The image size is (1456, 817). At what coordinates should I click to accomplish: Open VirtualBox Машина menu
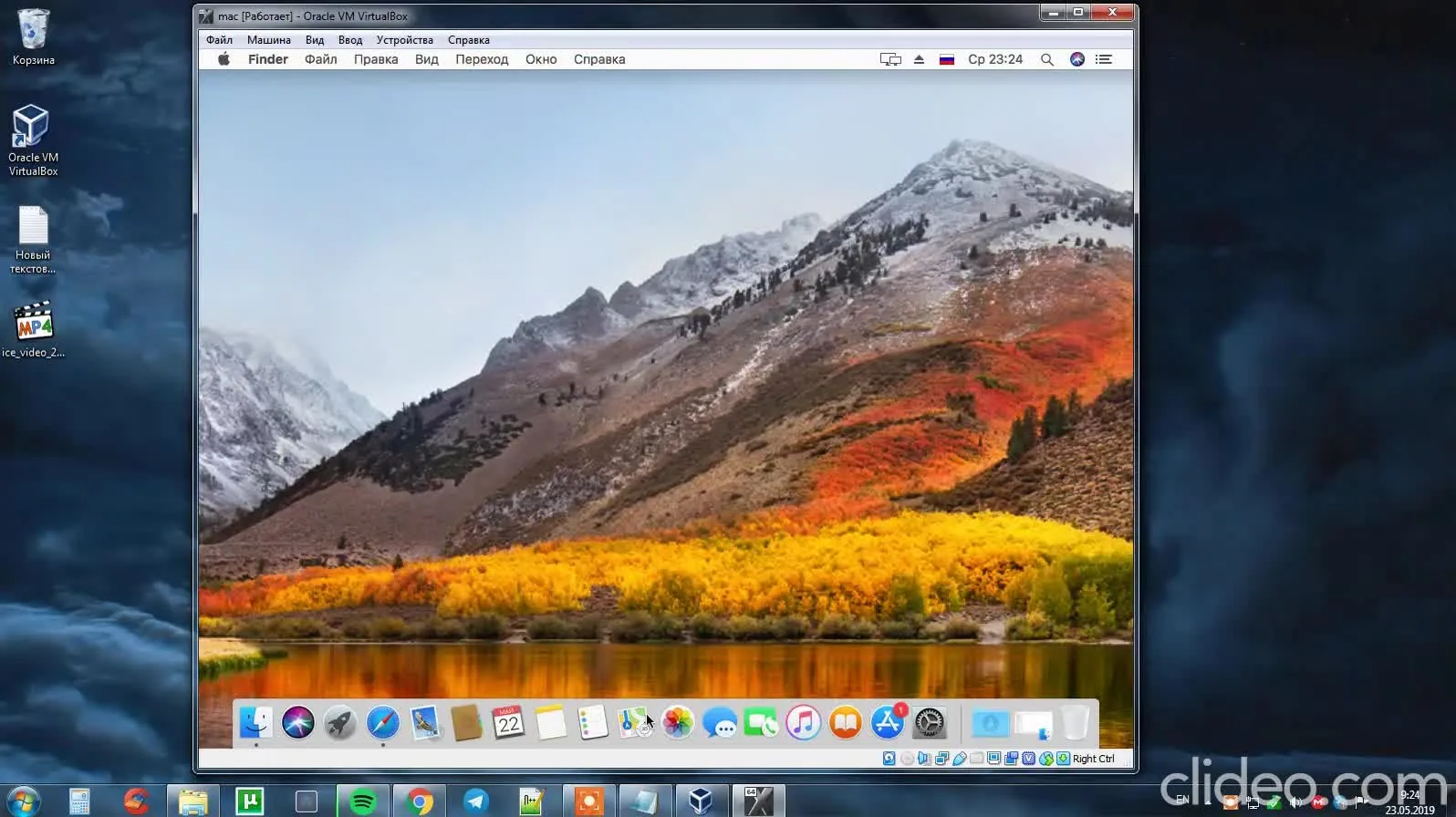pyautogui.click(x=269, y=40)
